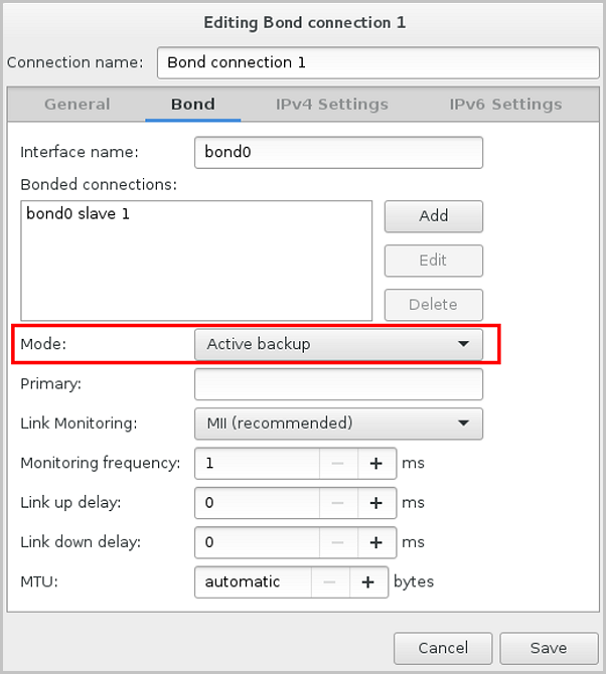
Task: Open the IPv6 Settings tab
Action: coord(505,104)
